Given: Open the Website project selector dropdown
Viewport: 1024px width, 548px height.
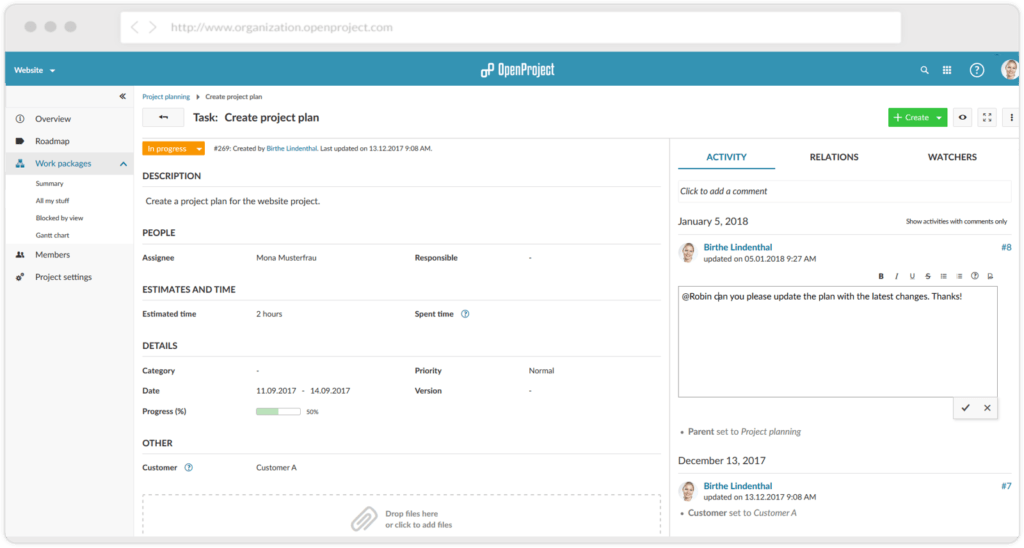Looking at the screenshot, I should pyautogui.click(x=35, y=70).
